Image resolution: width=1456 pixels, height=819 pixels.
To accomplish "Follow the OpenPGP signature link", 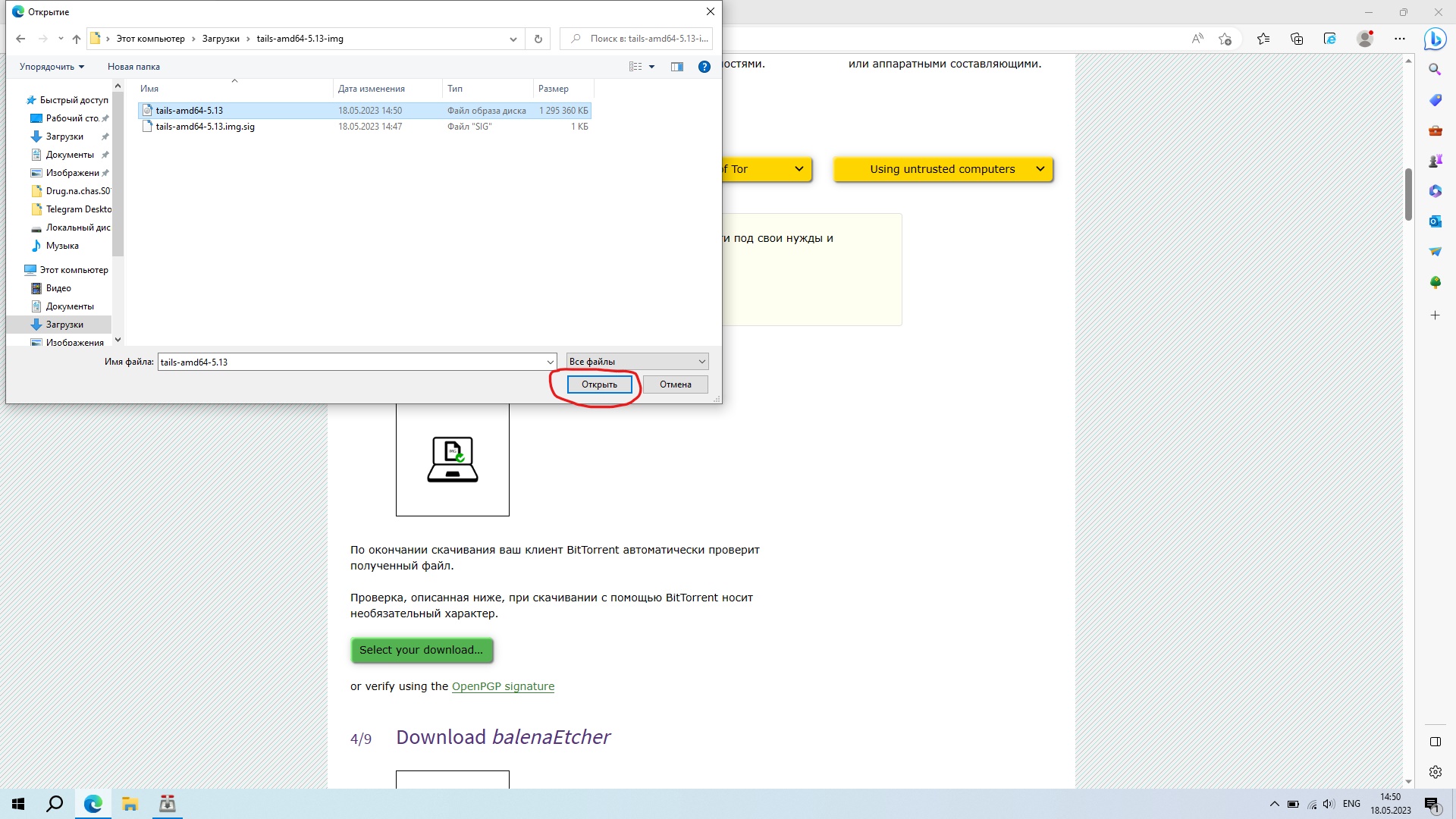I will point(503,686).
